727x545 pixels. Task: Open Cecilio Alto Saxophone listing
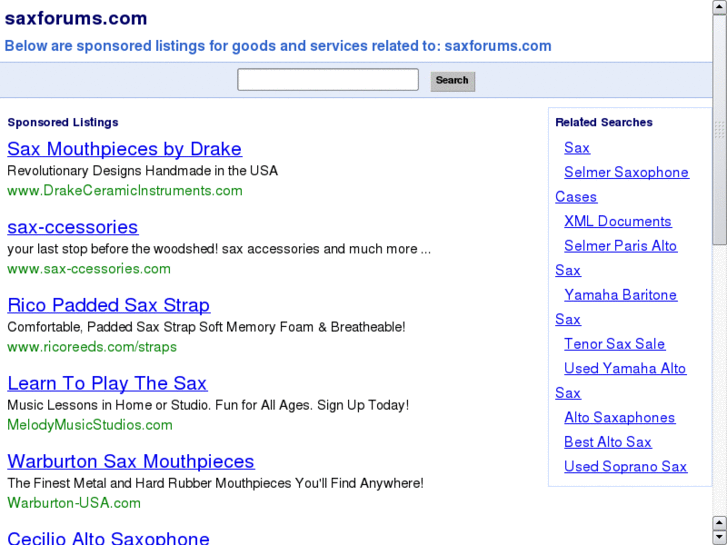click(x=108, y=538)
